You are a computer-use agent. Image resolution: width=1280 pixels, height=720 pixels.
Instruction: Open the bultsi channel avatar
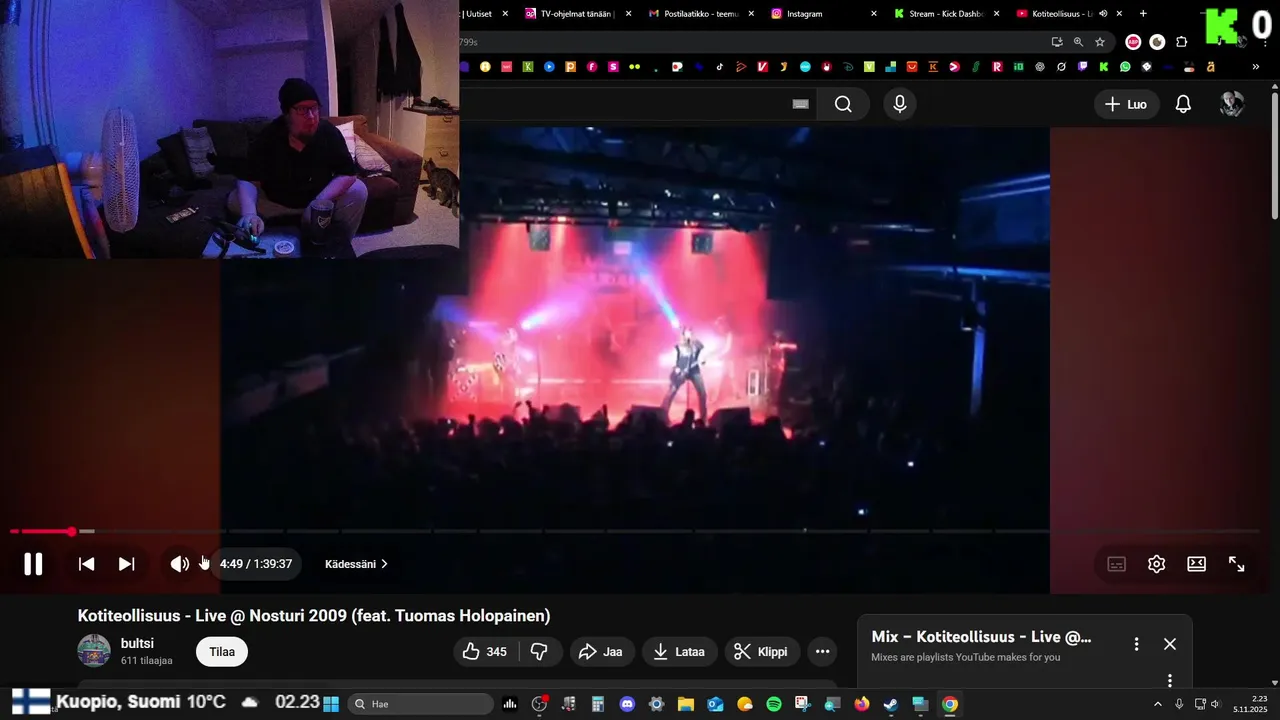point(94,651)
